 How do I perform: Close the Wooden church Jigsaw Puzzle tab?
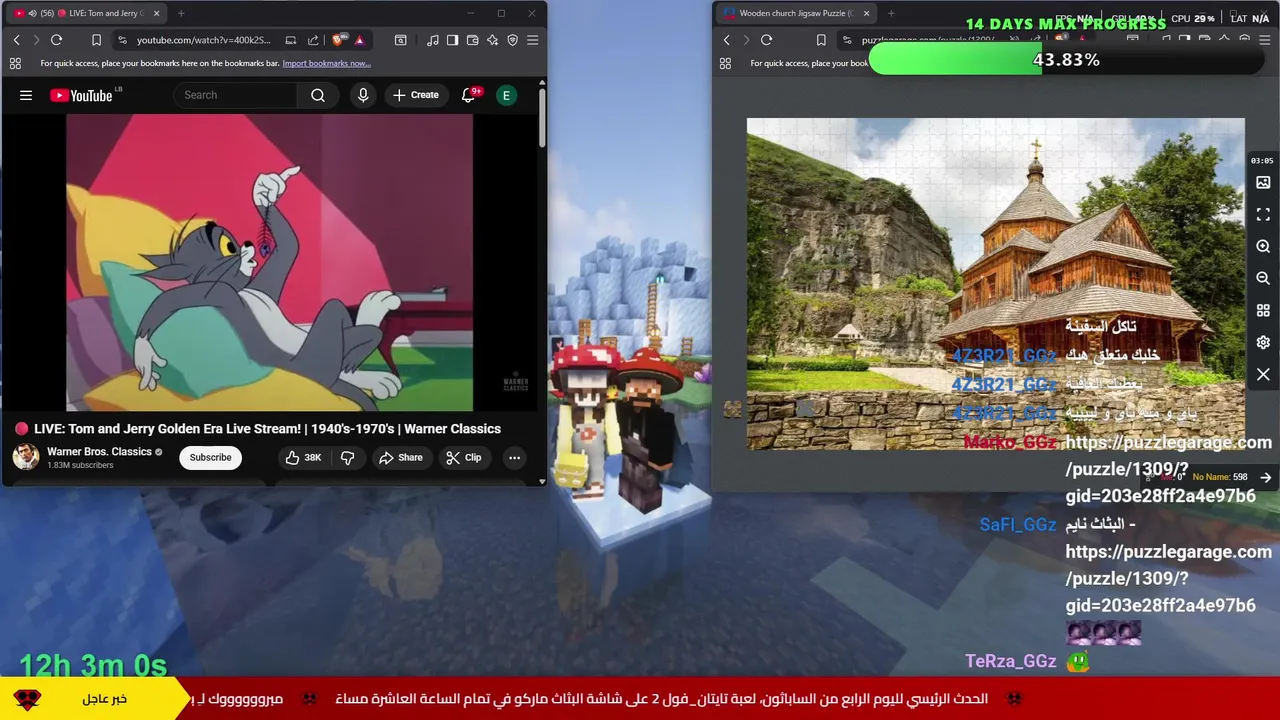coord(866,13)
